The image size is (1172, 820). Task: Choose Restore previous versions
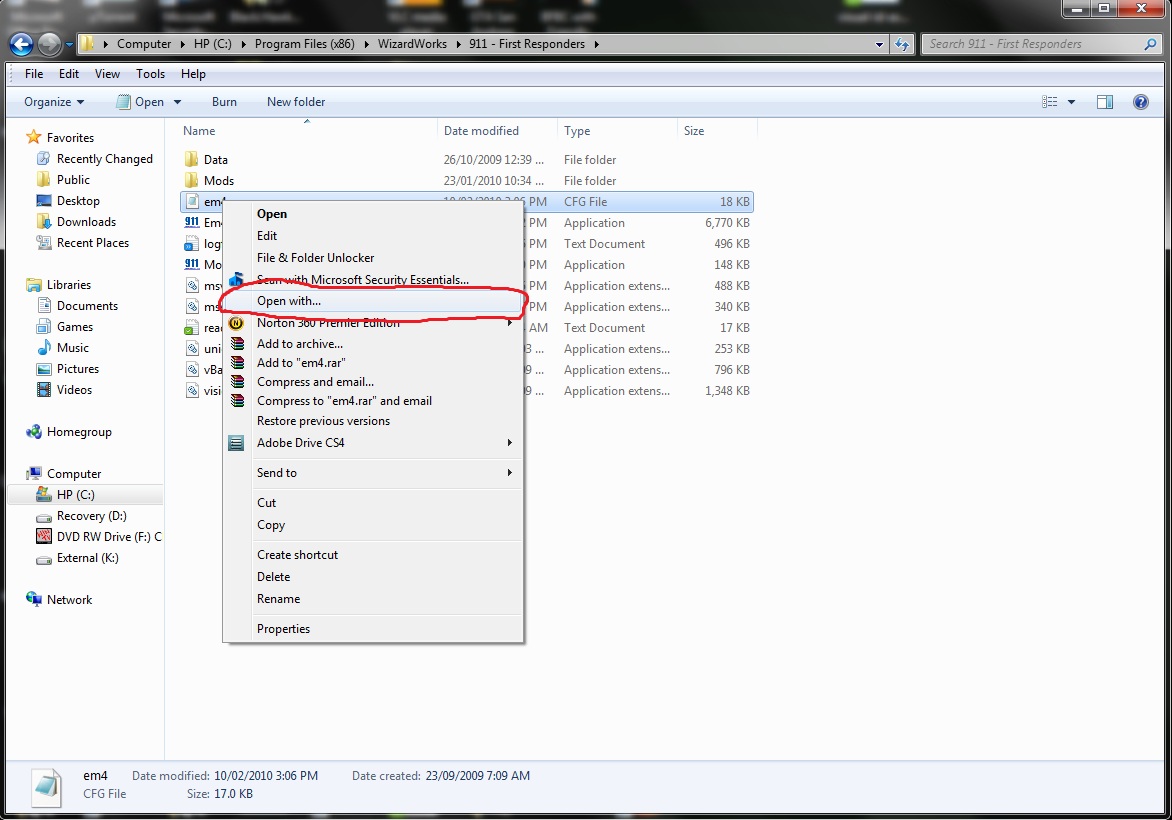374,421
